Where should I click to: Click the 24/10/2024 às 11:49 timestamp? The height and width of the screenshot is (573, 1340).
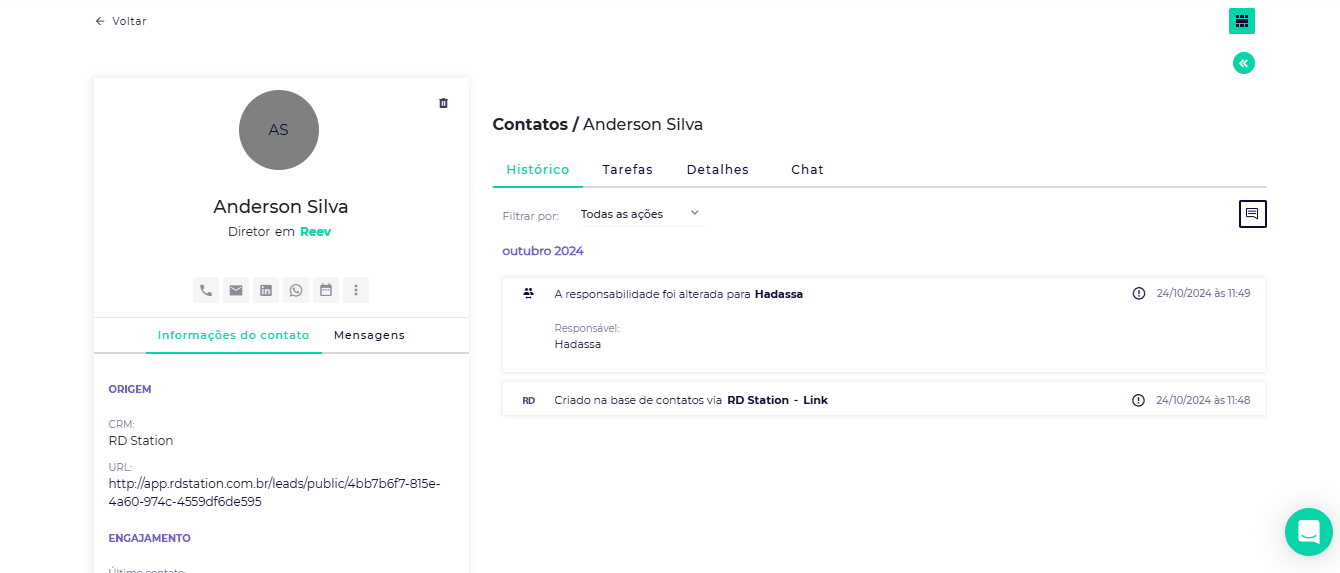tap(1203, 294)
